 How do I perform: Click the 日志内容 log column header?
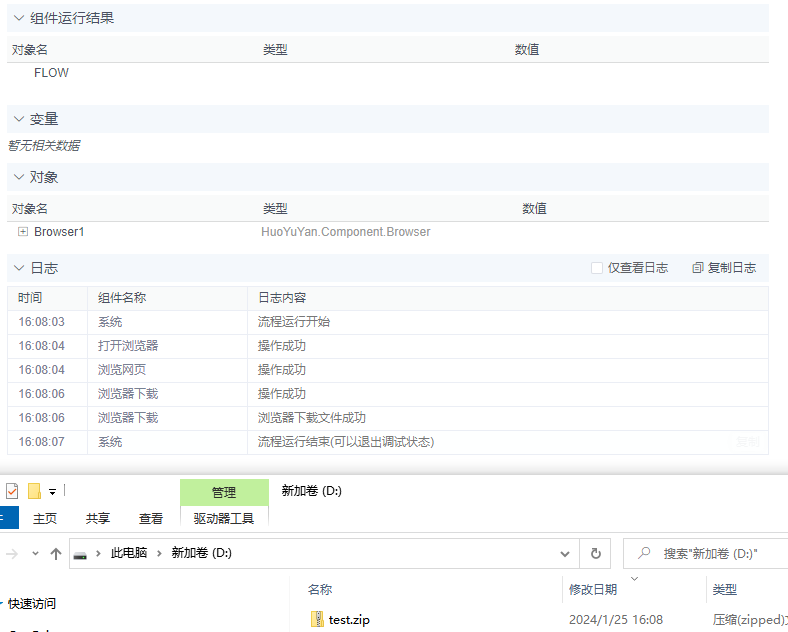click(x=282, y=297)
